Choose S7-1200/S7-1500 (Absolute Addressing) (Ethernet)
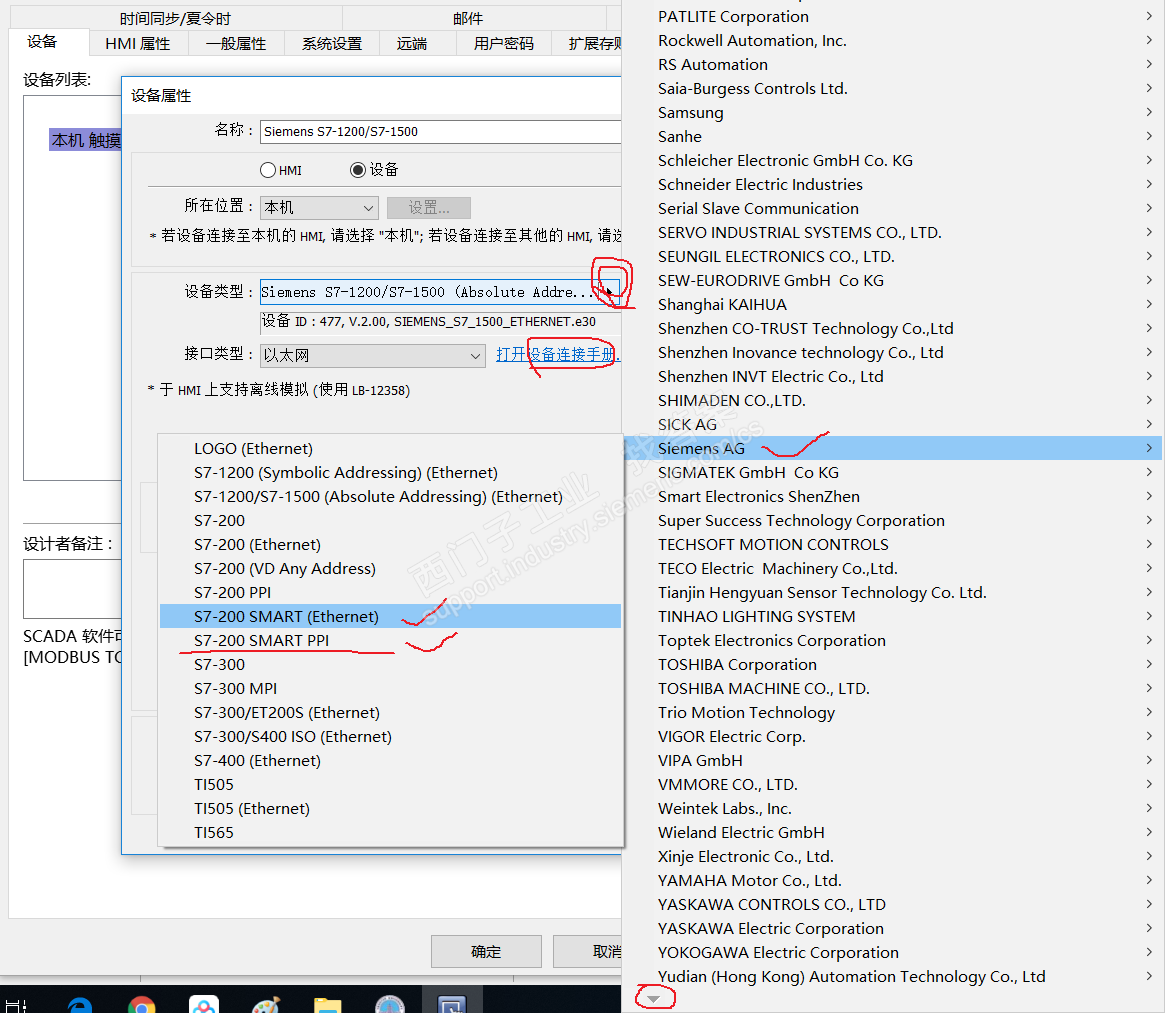Screen dimensions: 1165x1013 coord(391,496)
